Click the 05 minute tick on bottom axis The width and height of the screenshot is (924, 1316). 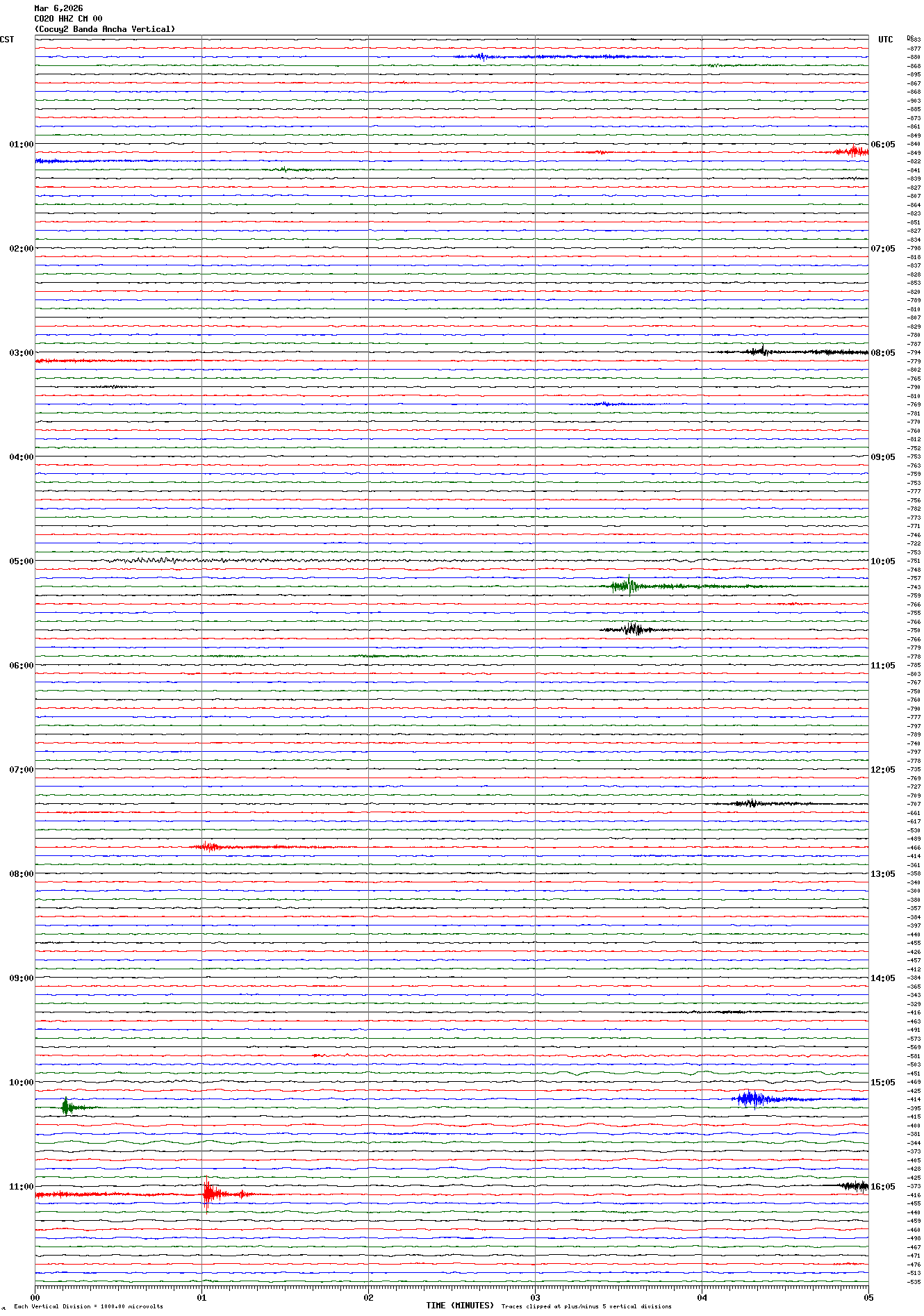868,1297
